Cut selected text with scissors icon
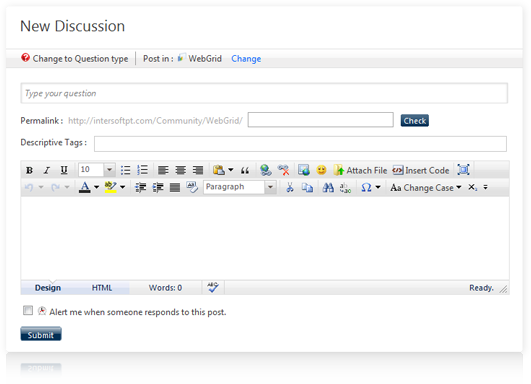This screenshot has width=531, height=384. [x=290, y=187]
